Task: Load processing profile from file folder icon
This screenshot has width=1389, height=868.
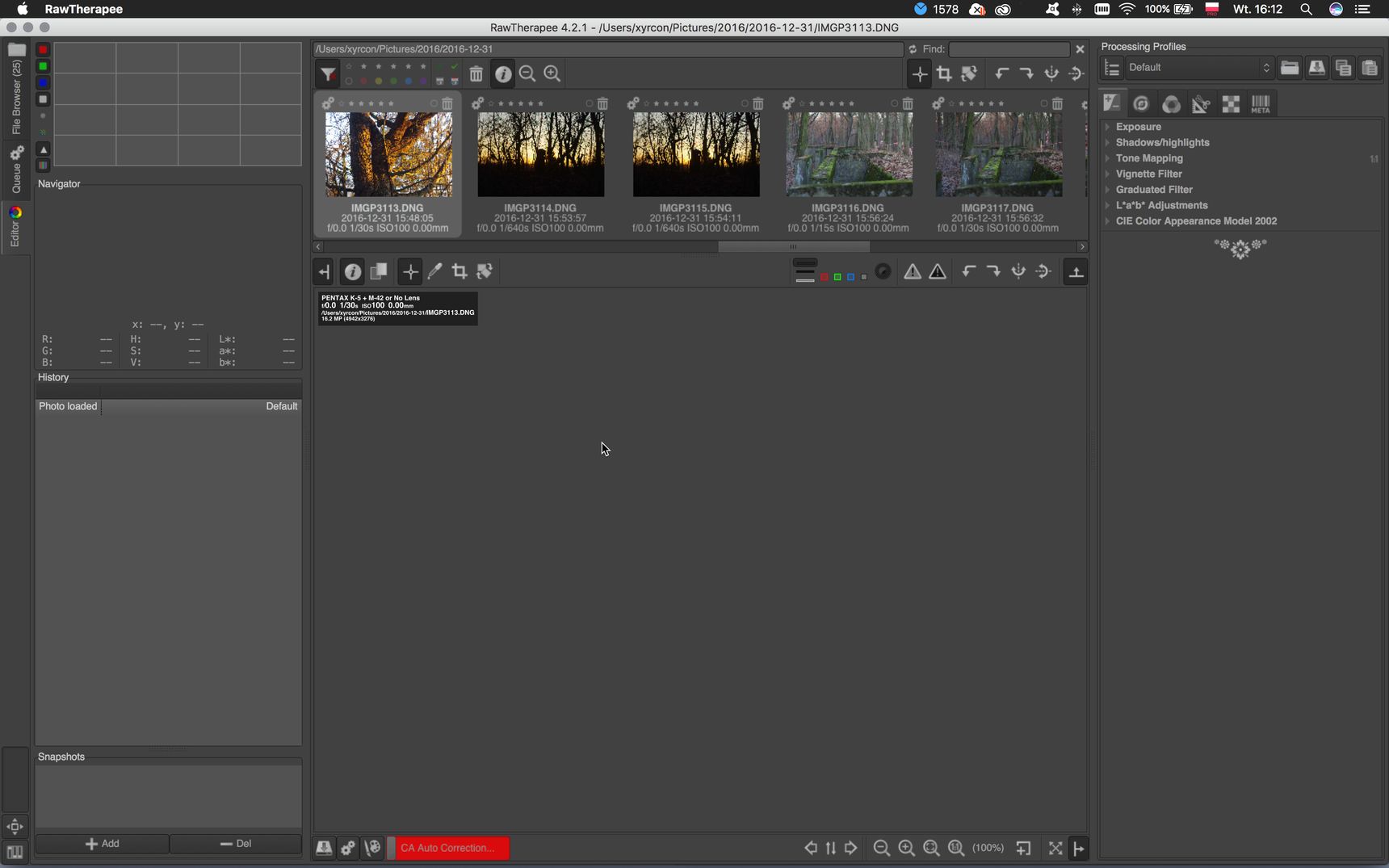Action: tap(1290, 68)
